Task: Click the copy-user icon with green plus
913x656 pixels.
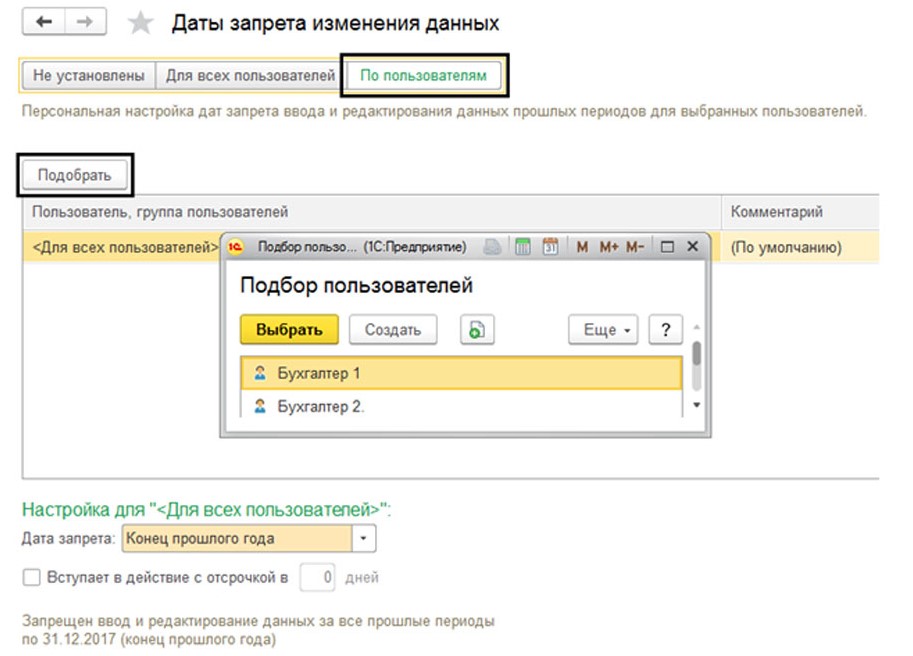Action: [x=478, y=330]
